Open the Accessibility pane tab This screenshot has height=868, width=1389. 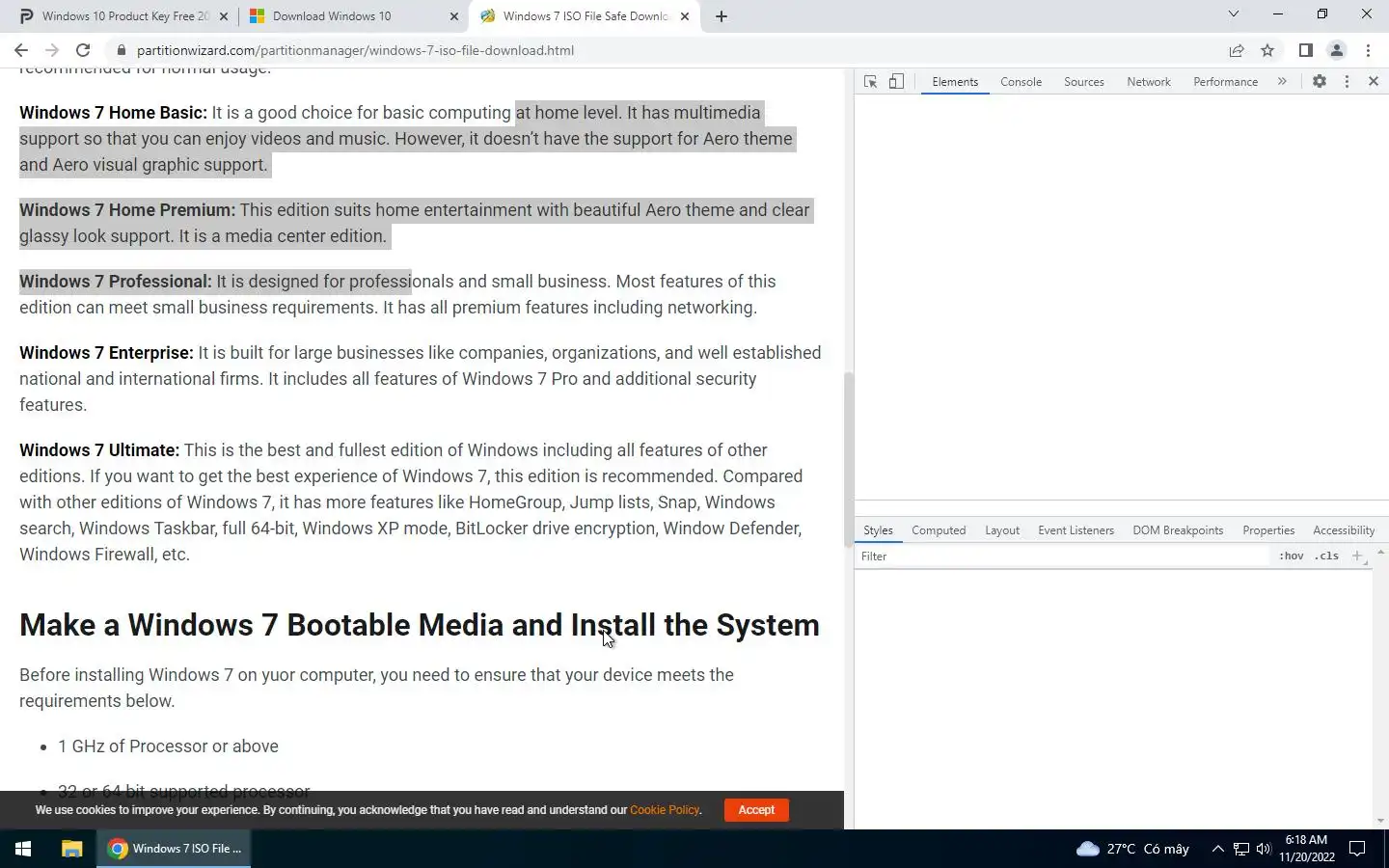1344,530
